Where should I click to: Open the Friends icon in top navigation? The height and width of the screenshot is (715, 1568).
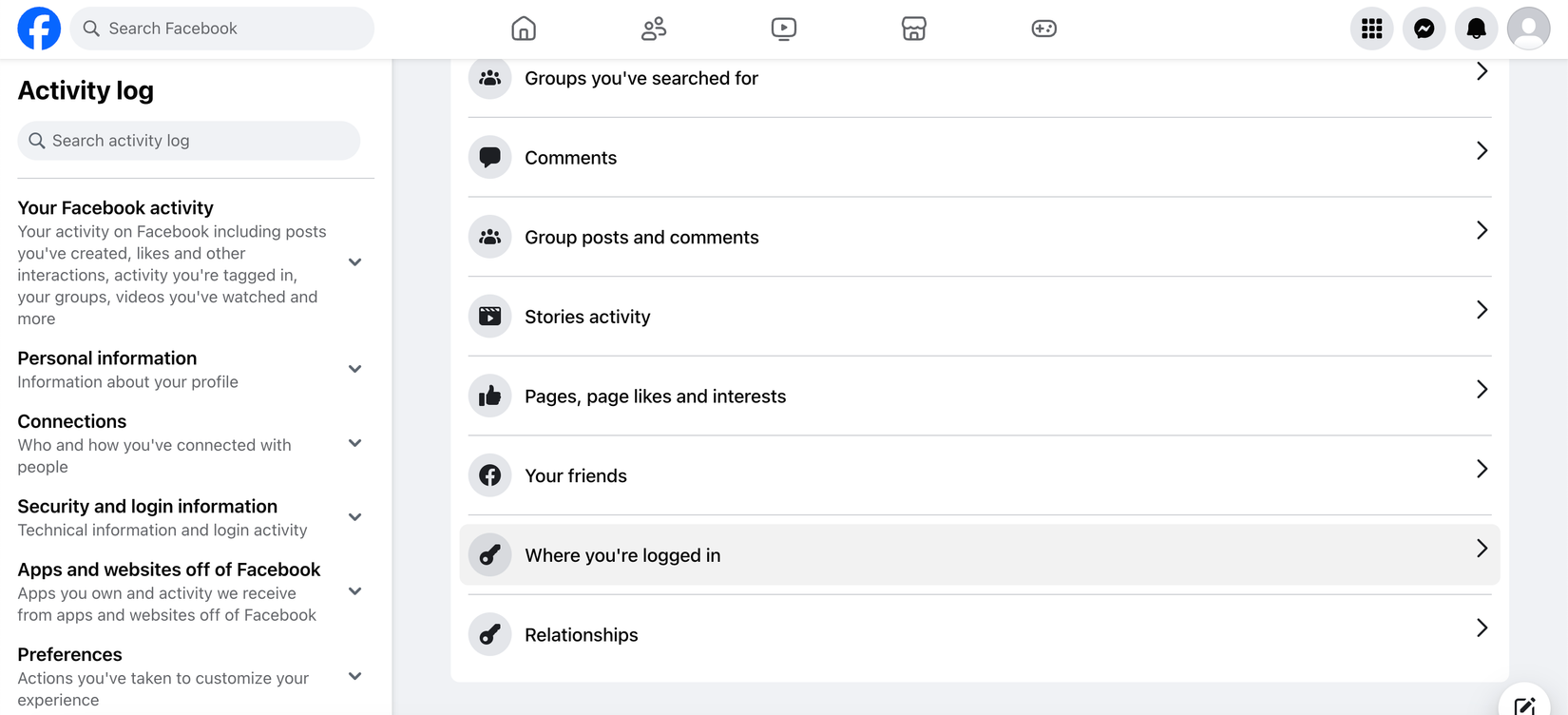point(654,29)
